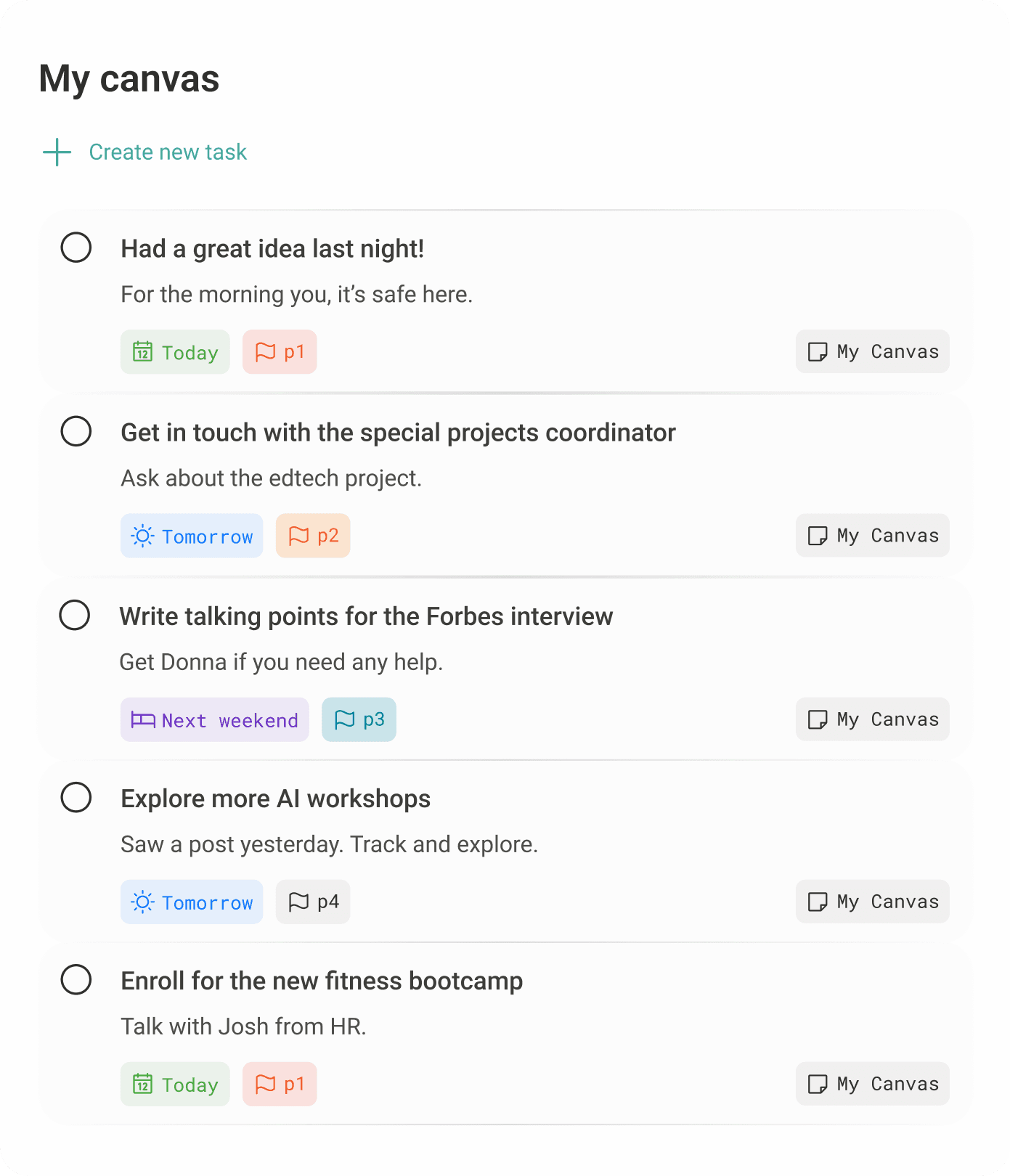Open My Canvas on the Forbes interview task
The image size is (1010, 1176).
pos(872,719)
